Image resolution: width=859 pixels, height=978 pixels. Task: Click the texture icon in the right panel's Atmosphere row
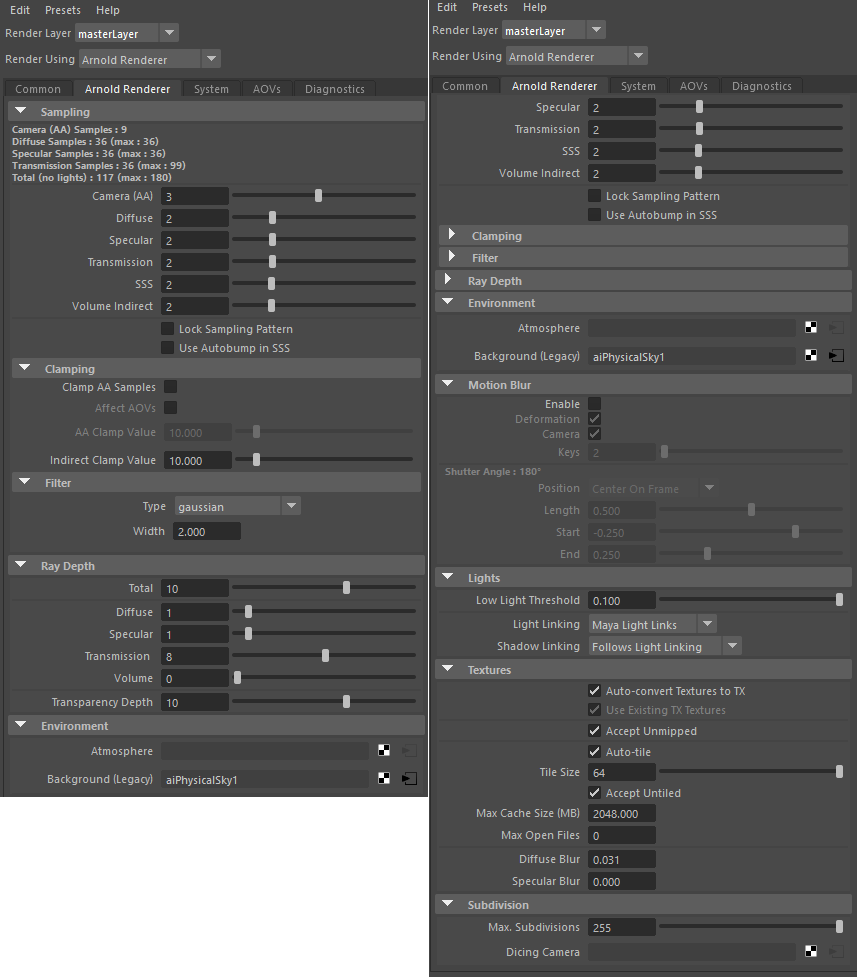[810, 326]
